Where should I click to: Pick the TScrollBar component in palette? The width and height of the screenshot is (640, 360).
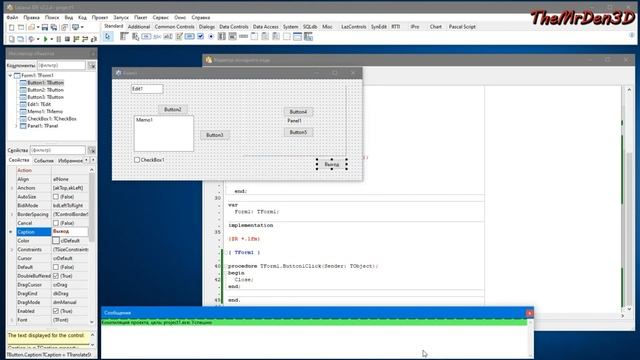click(x=243, y=37)
